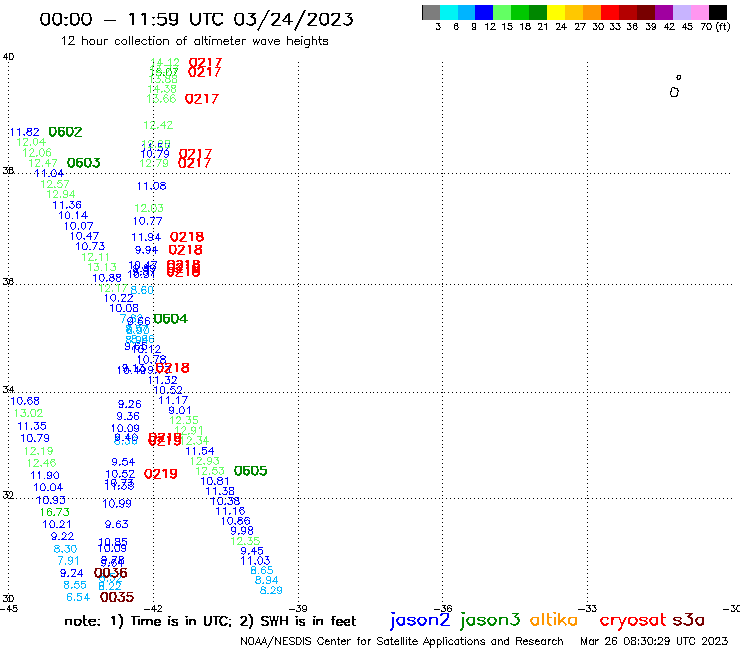The height and width of the screenshot is (650, 740).
Task: Click the 9.54 wave height value
Action: point(123,462)
